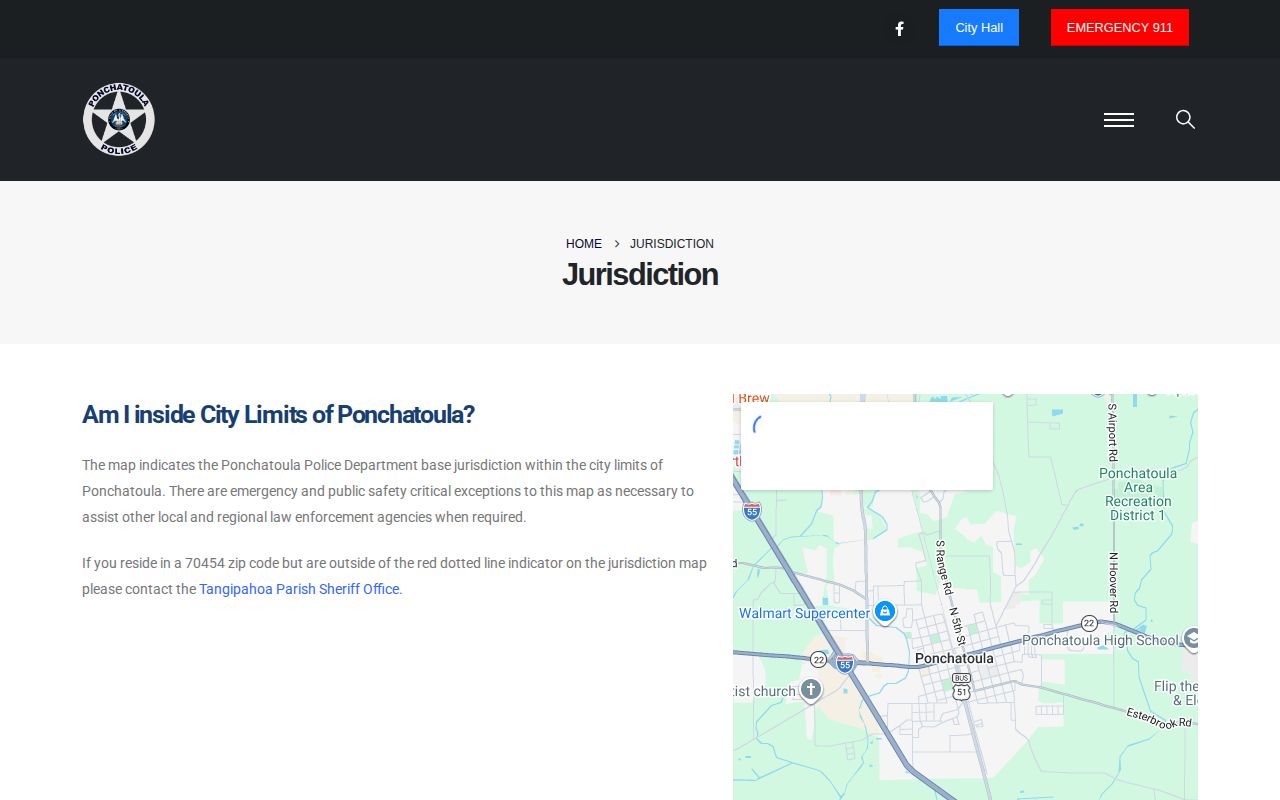This screenshot has height=800, width=1280.
Task: Click the BUS 51 route shield
Action: coord(961,686)
